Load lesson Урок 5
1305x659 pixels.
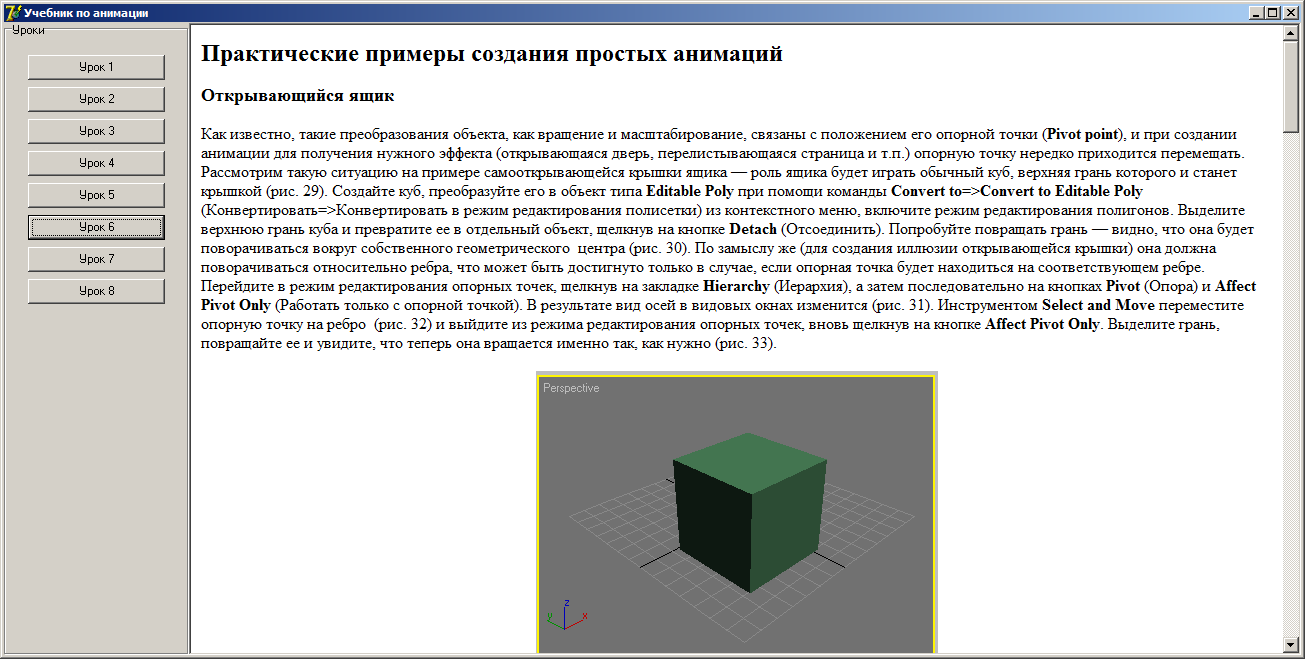tap(96, 195)
